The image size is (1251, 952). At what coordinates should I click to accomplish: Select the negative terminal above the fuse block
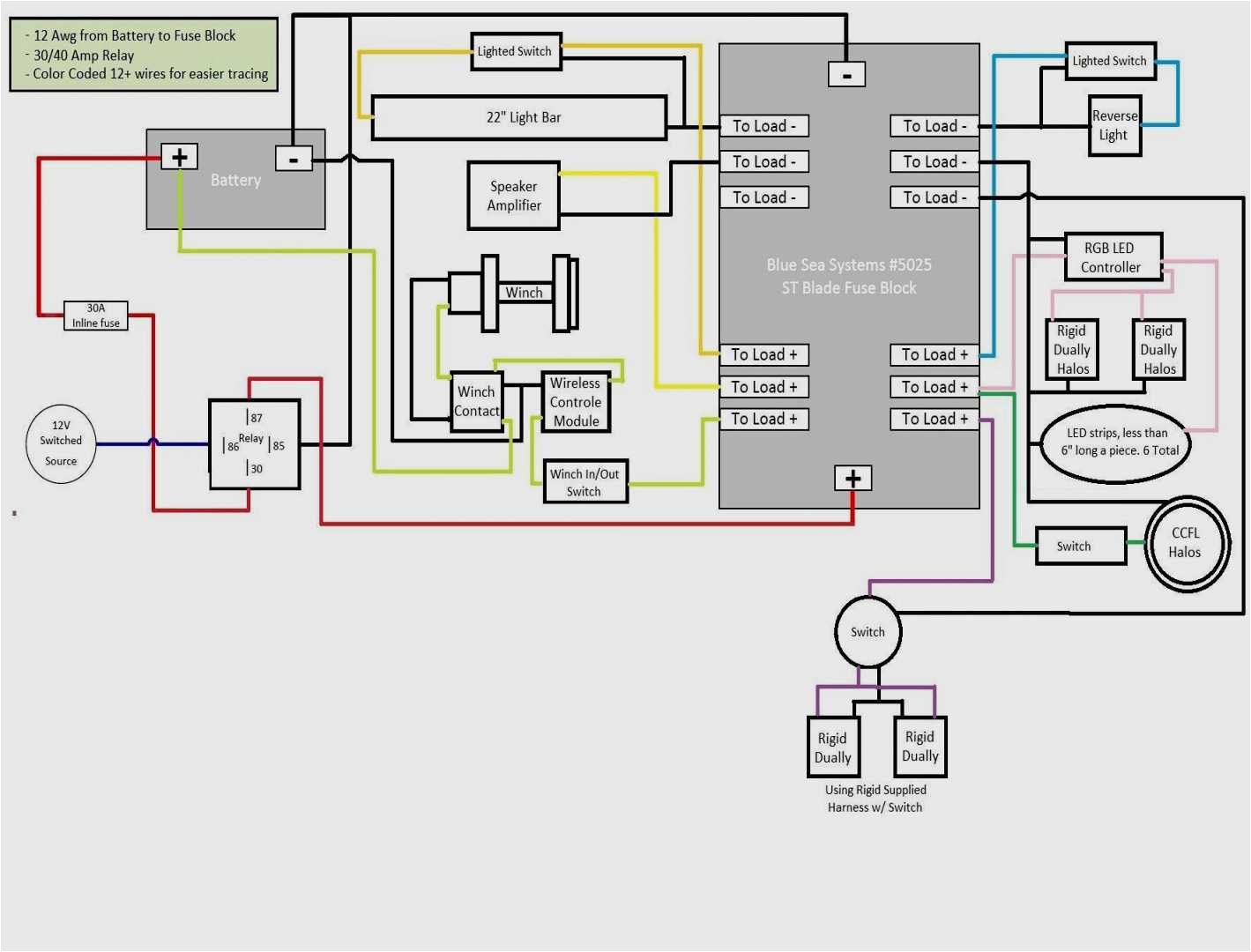847,74
